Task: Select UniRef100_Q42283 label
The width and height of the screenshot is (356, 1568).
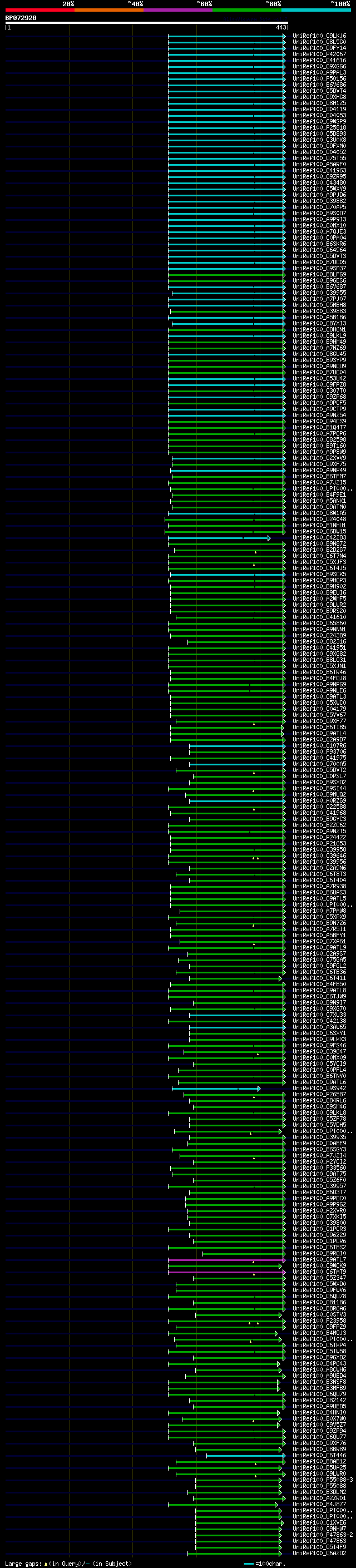Action: tap(319, 537)
